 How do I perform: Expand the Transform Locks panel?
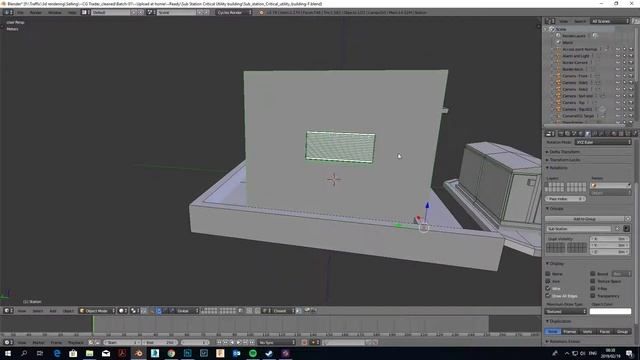coord(563,160)
